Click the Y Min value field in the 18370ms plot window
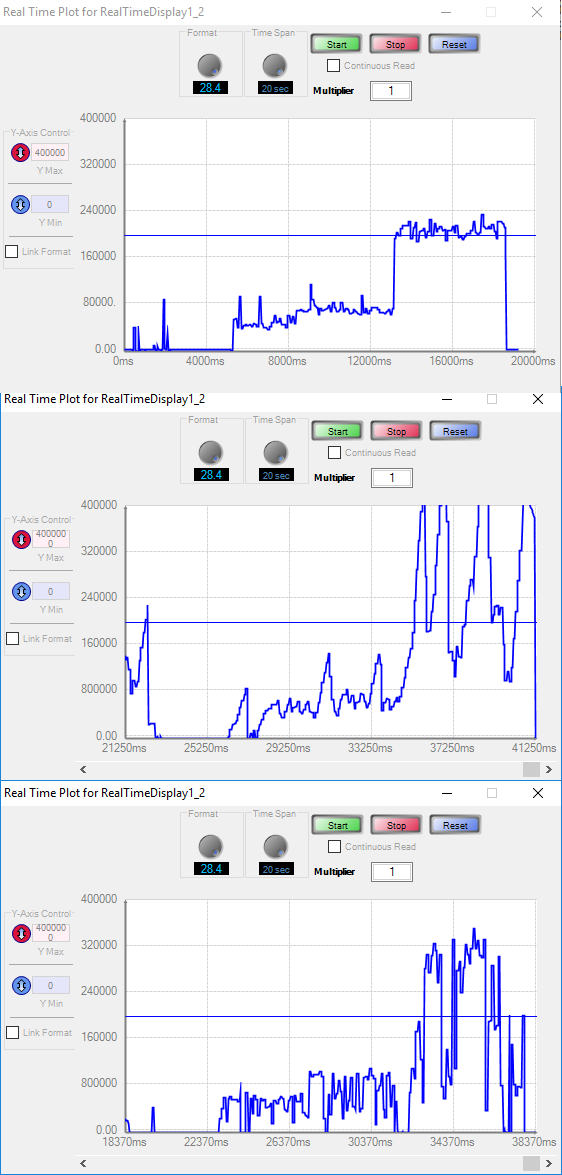562x1175 pixels. click(50, 985)
